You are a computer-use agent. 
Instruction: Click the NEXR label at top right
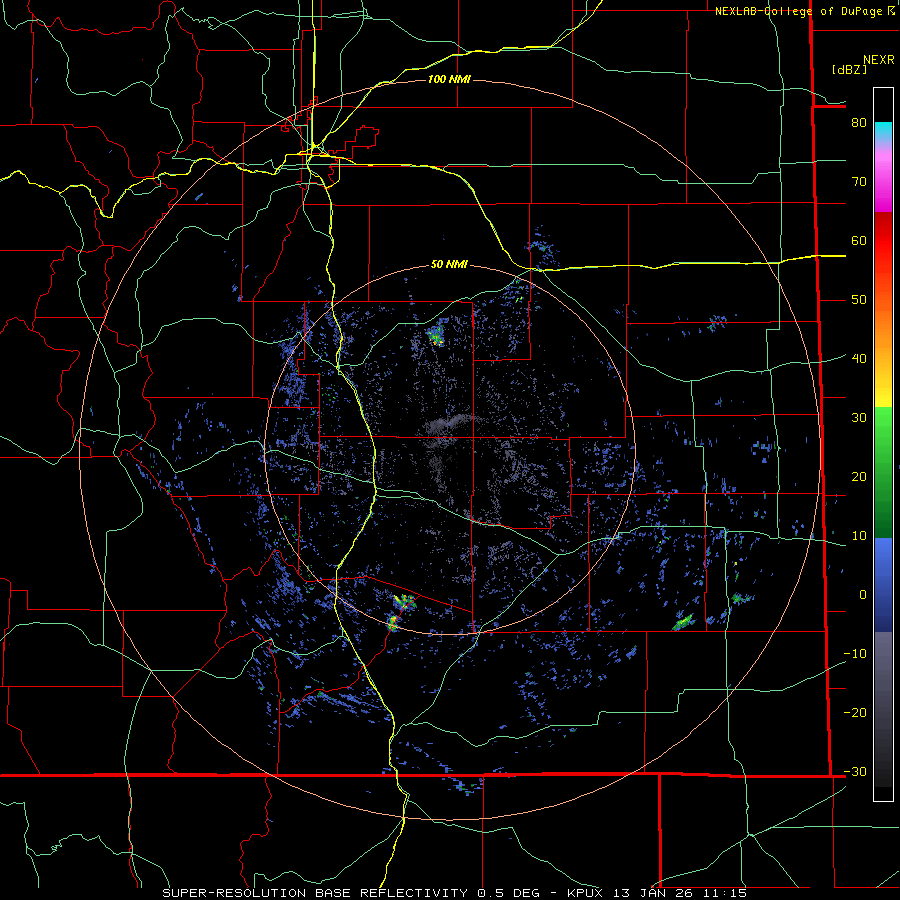[879, 60]
